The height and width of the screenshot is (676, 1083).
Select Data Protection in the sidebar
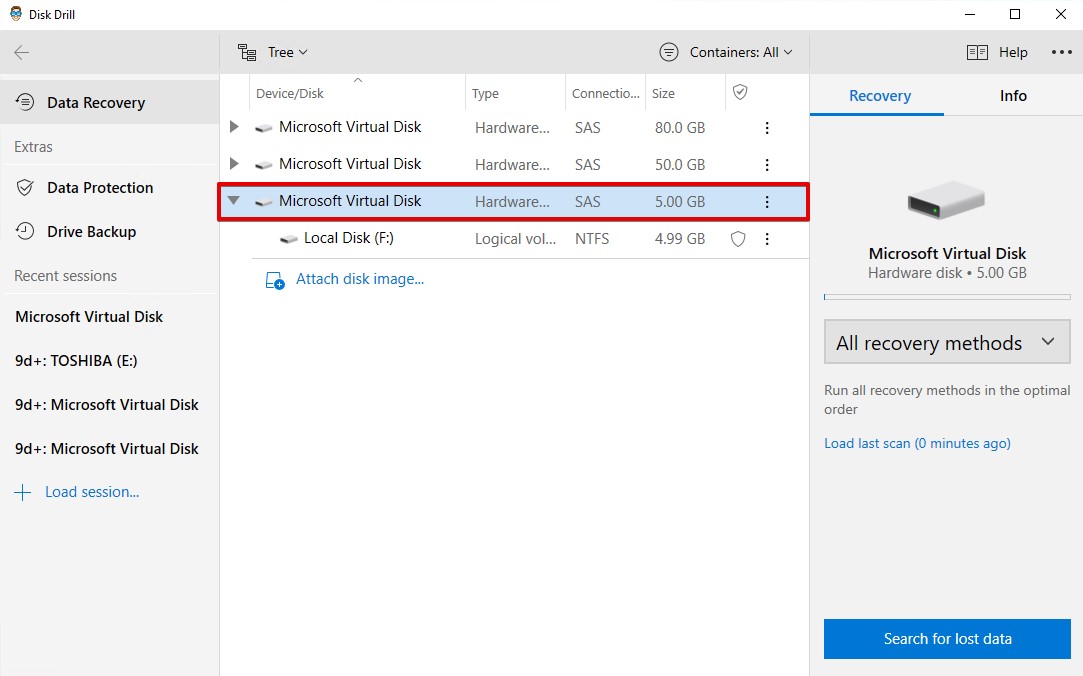pos(110,188)
